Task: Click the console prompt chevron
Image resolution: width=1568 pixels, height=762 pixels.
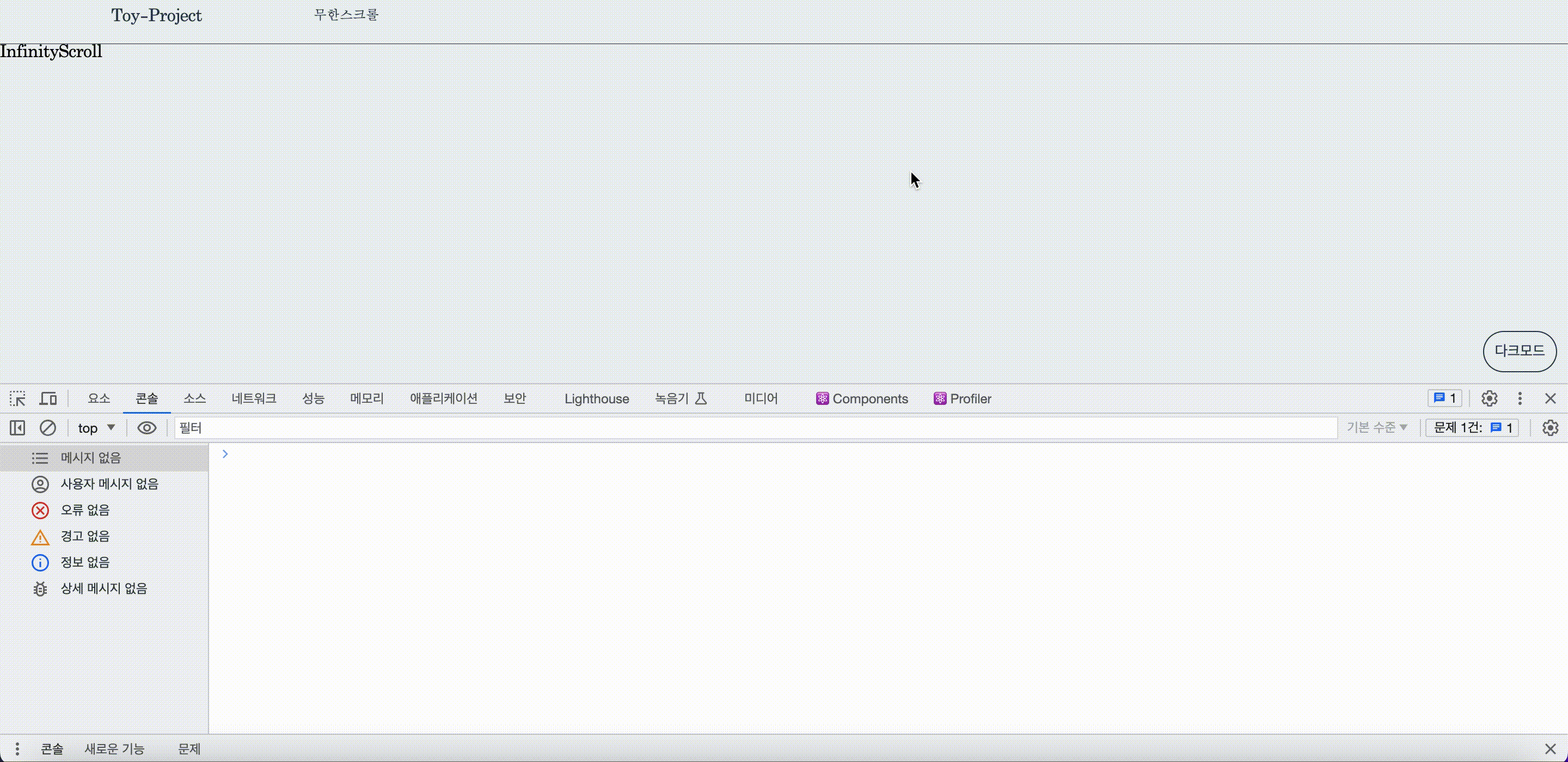Action: click(225, 454)
